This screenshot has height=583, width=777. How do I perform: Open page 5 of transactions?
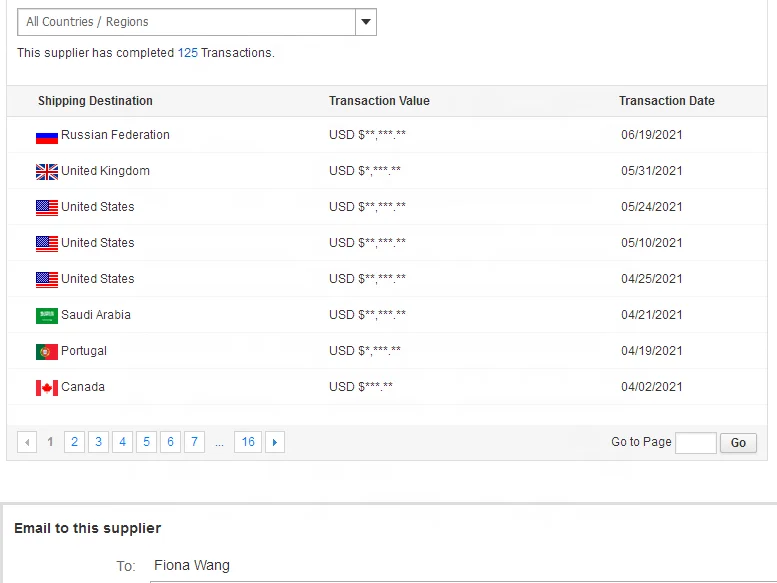coord(147,442)
